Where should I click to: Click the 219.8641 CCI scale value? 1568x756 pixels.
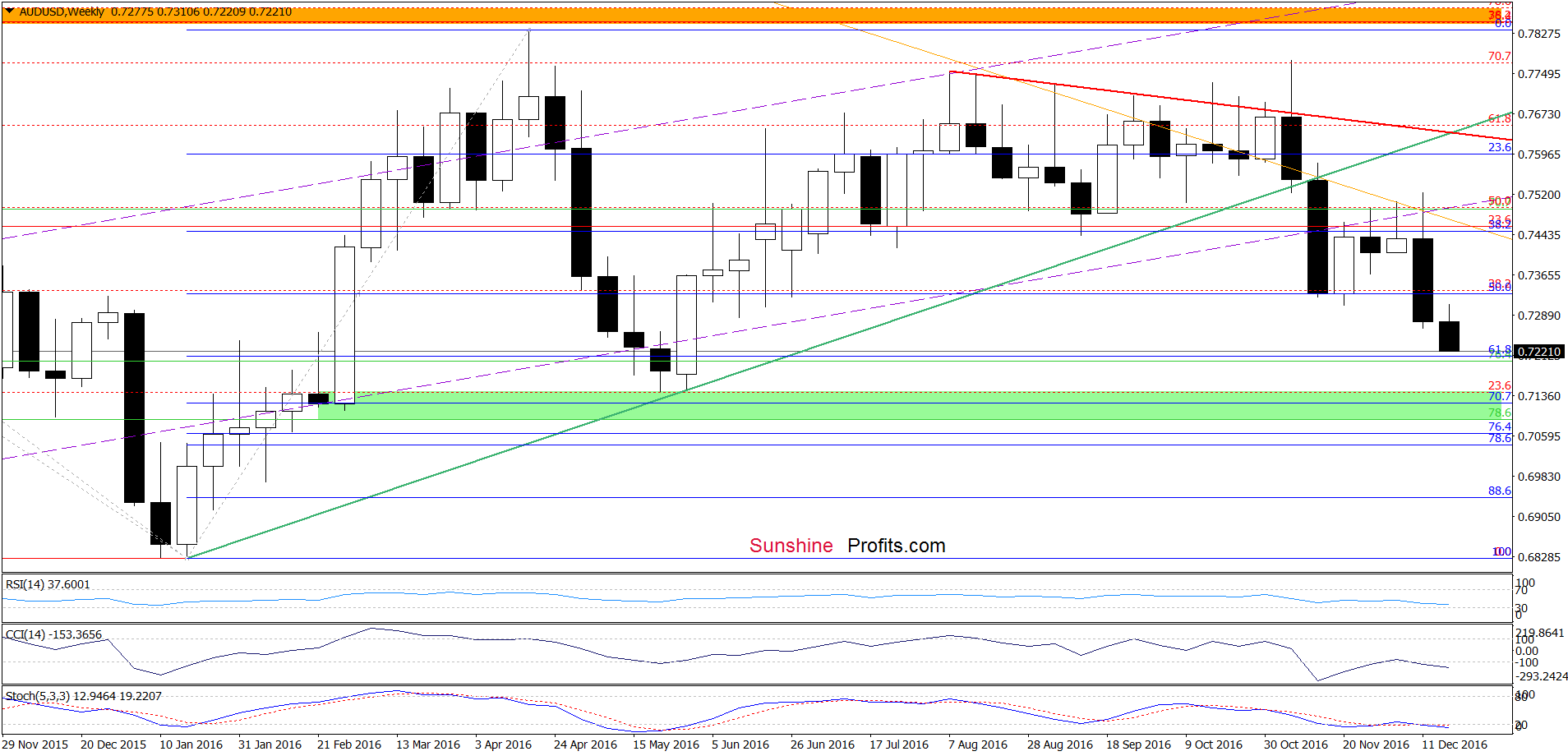tap(1541, 633)
